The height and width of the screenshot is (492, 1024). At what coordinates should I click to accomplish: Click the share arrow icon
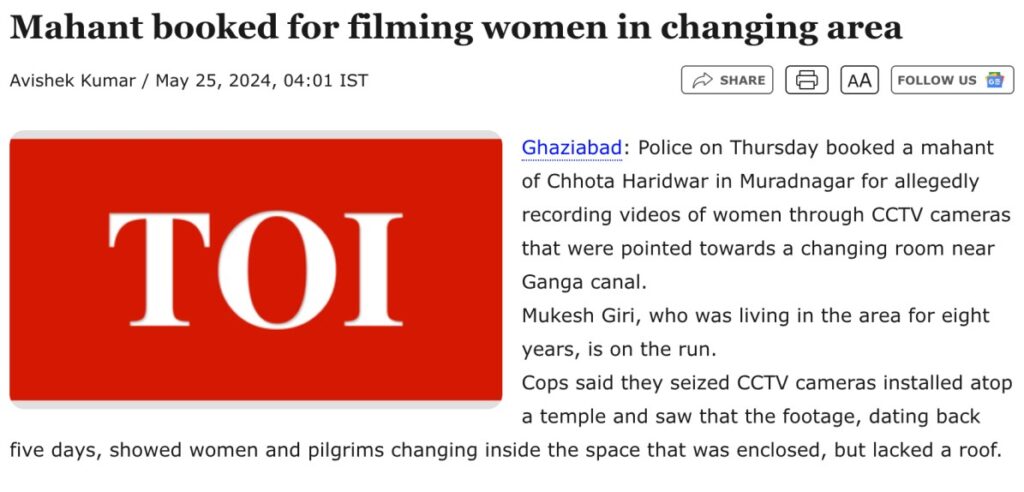pyautogui.click(x=702, y=80)
